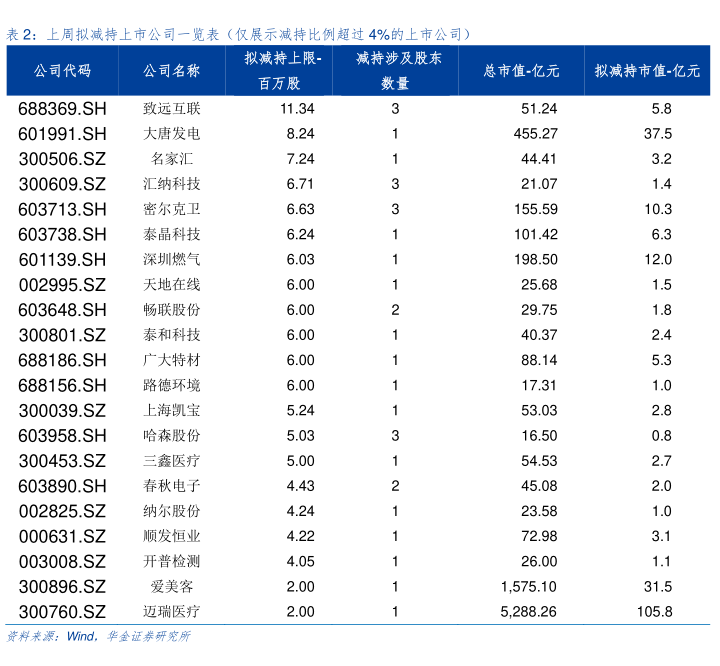This screenshot has height=666, width=720.
Task: Select company name 名家汇
Action: (x=172, y=159)
